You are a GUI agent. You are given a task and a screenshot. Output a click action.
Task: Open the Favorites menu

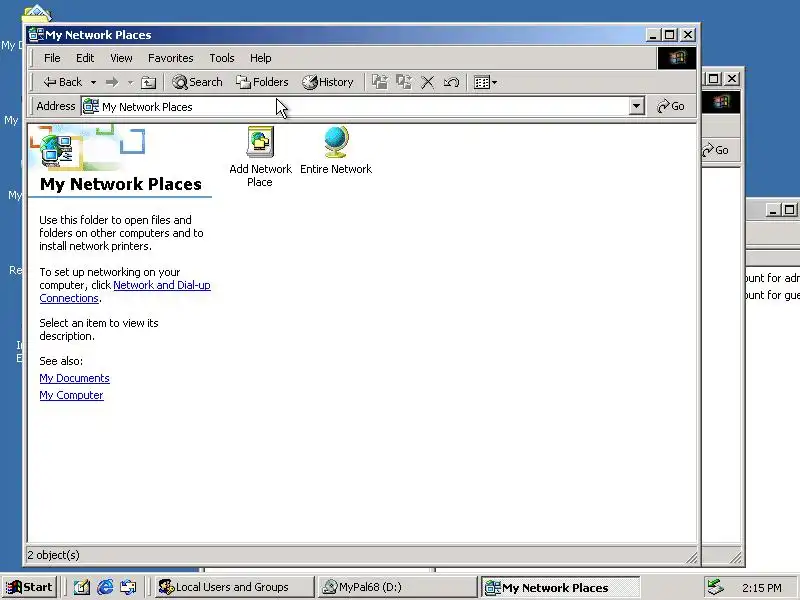coord(170,58)
